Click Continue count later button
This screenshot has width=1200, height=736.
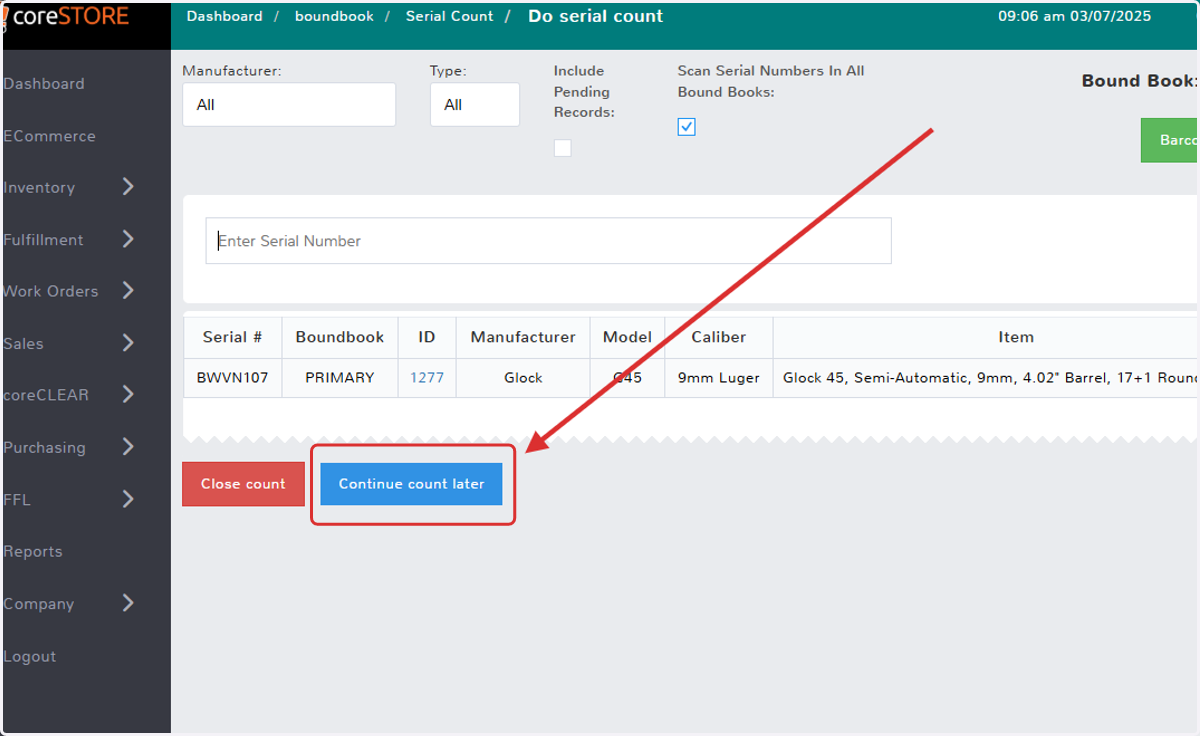pos(411,484)
